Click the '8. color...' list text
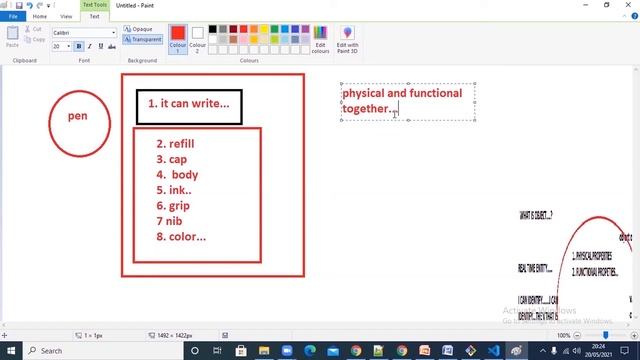The width and height of the screenshot is (640, 360). tap(181, 236)
